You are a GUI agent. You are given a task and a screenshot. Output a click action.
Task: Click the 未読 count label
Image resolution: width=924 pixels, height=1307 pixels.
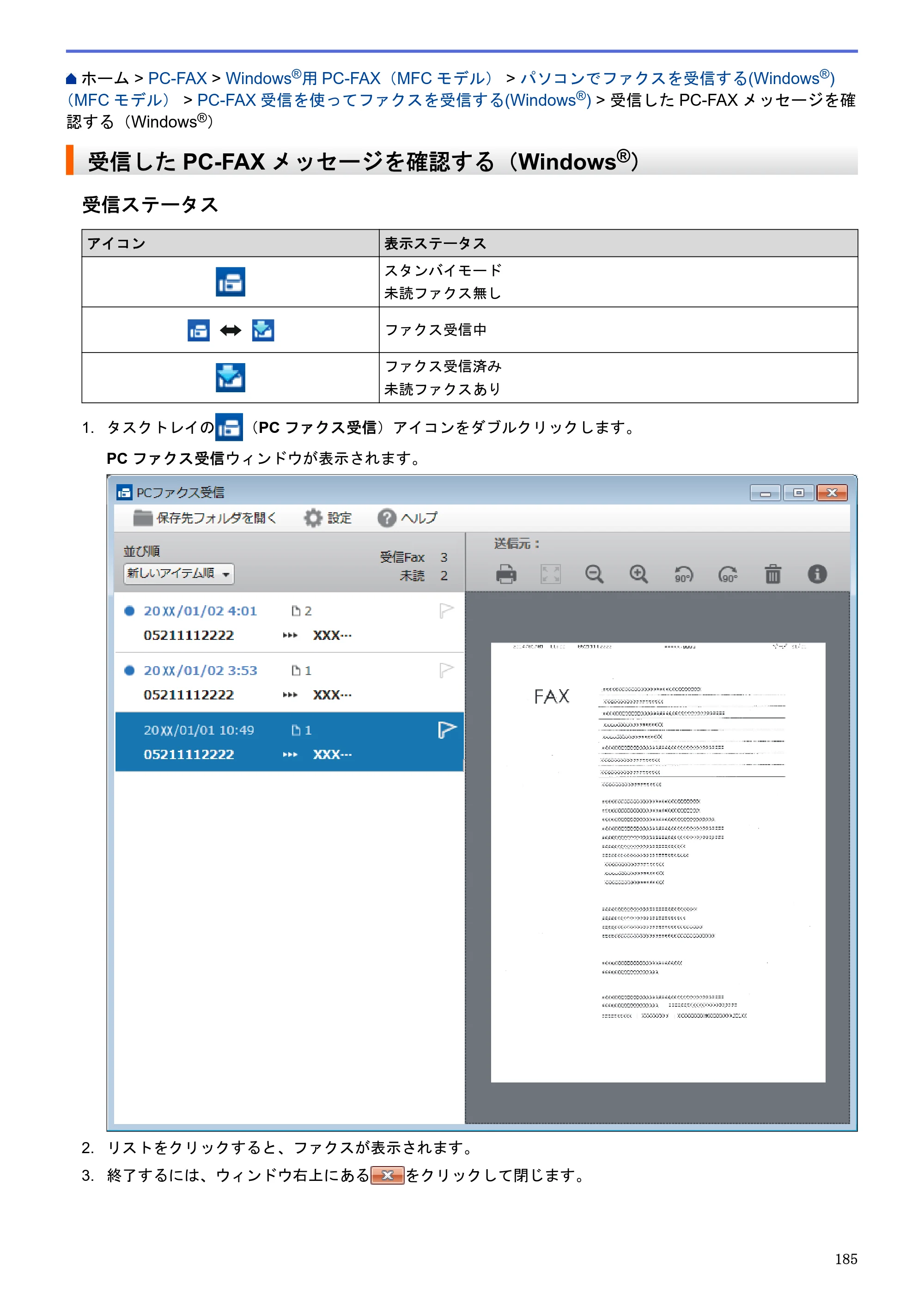(x=412, y=576)
